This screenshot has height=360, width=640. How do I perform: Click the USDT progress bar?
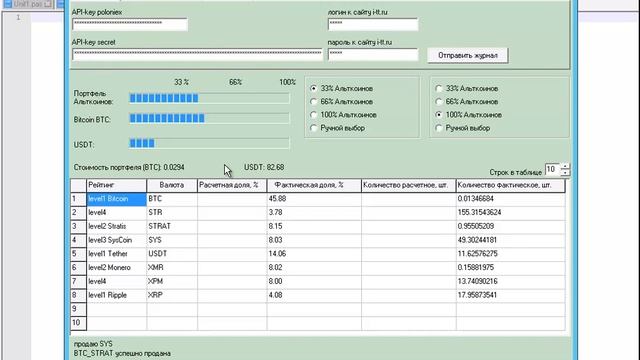(x=209, y=143)
